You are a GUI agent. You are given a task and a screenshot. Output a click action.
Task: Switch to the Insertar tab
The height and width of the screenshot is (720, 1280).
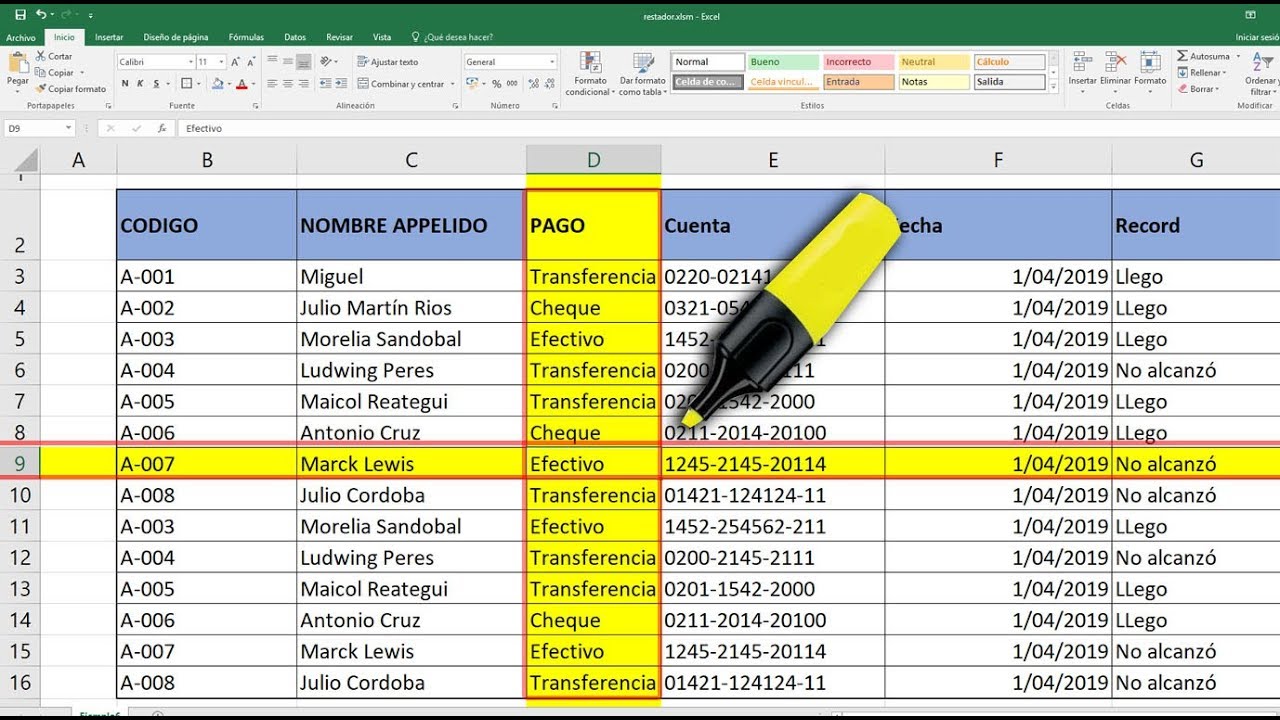(x=109, y=37)
